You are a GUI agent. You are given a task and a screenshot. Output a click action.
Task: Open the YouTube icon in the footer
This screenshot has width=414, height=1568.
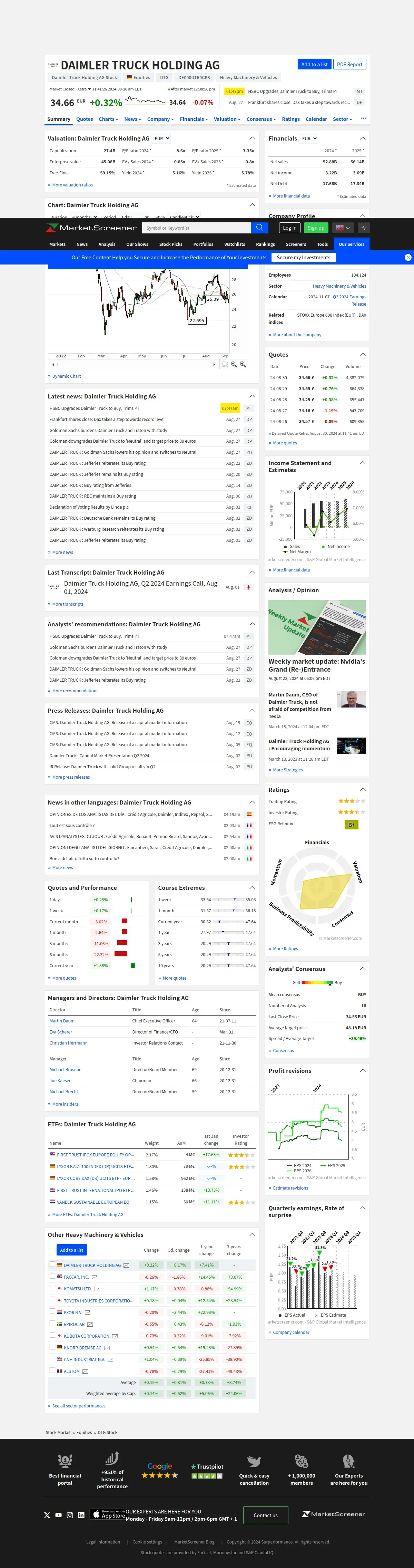tap(58, 1515)
